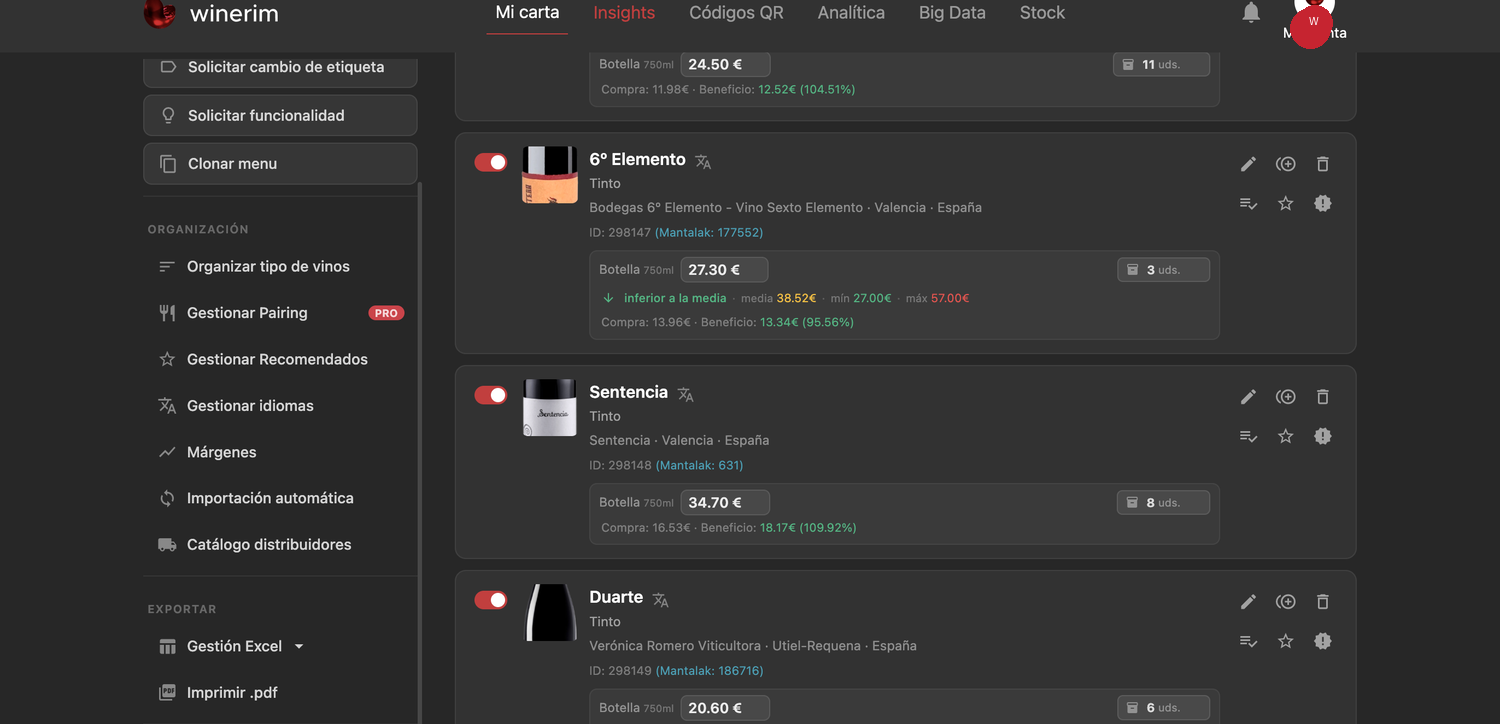
Task: Open the translate icon next to Sentencia
Action: [x=685, y=394]
